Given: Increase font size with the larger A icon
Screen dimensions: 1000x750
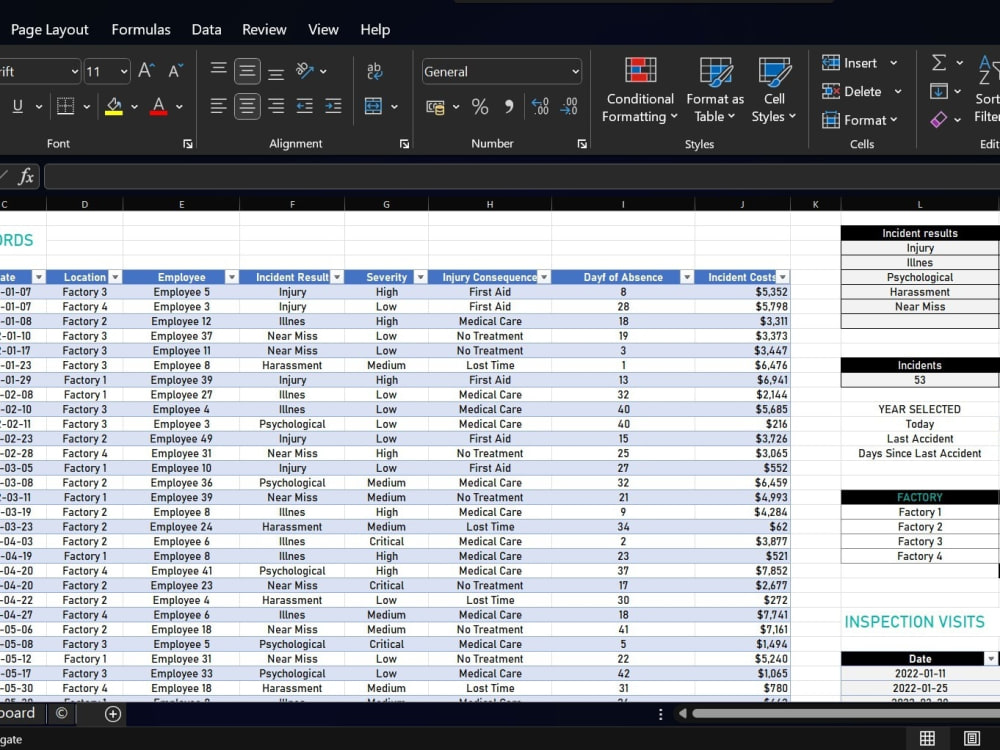Looking at the screenshot, I should click(146, 71).
